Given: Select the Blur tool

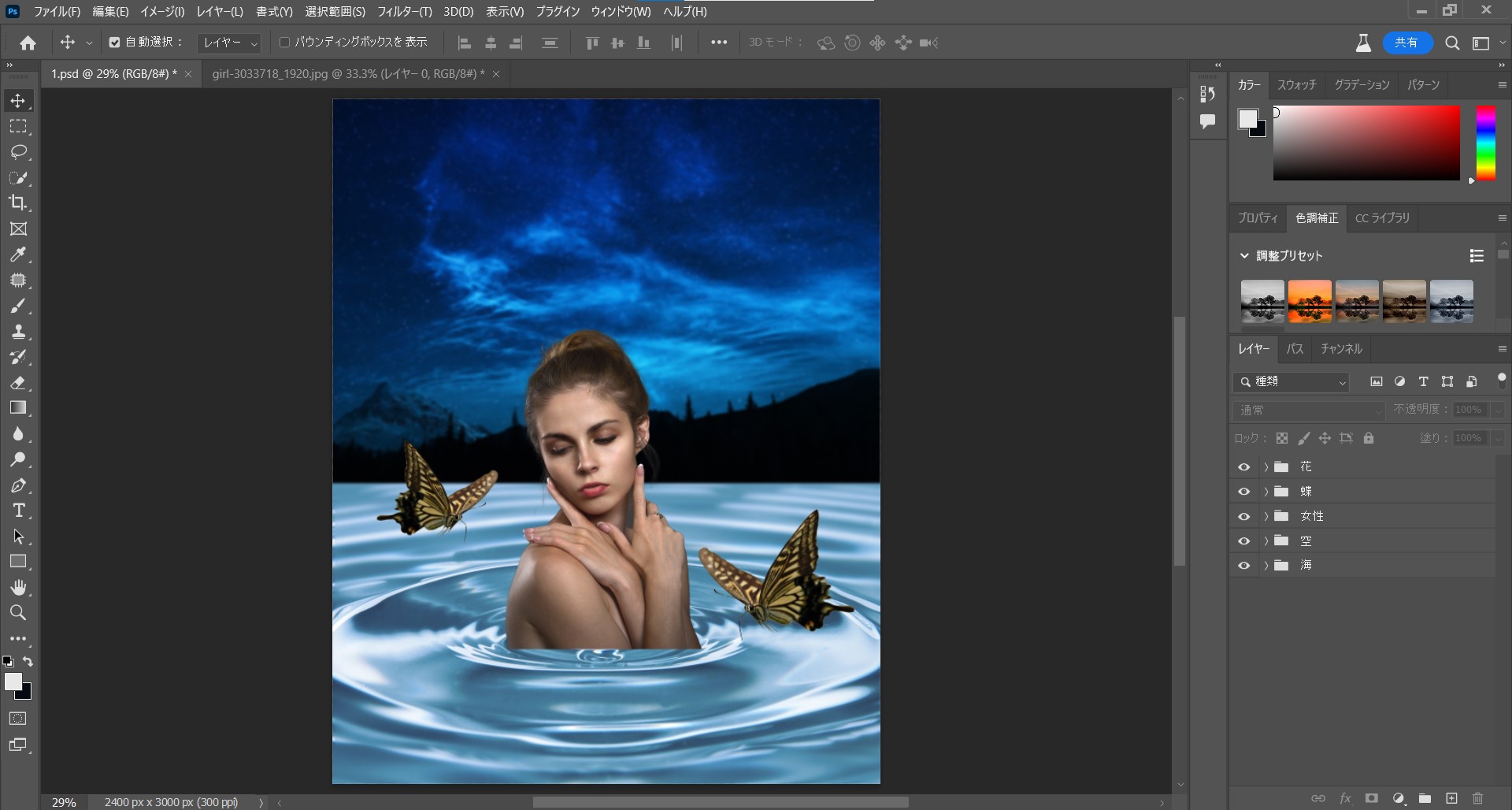Looking at the screenshot, I should [18, 433].
